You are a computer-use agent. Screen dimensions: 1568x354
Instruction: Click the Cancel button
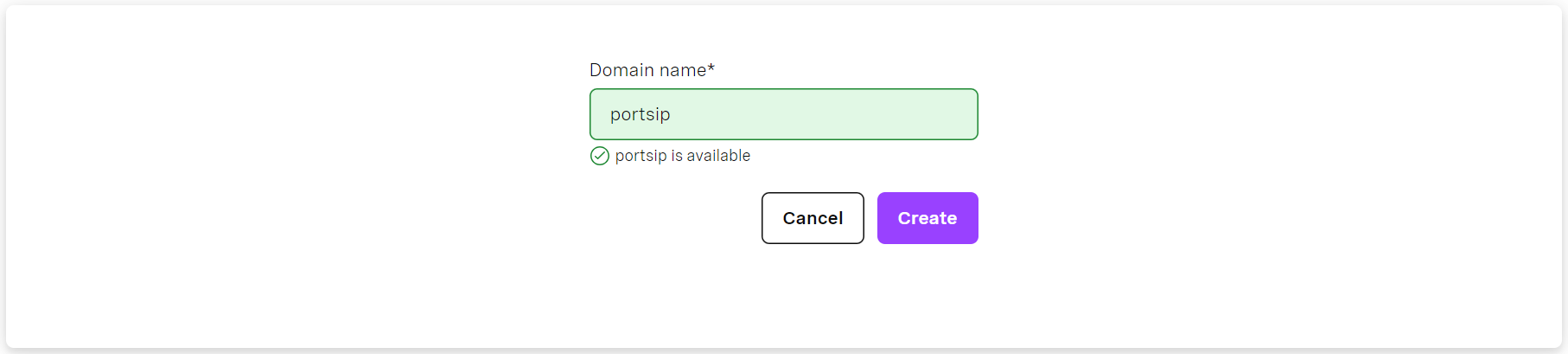point(812,218)
